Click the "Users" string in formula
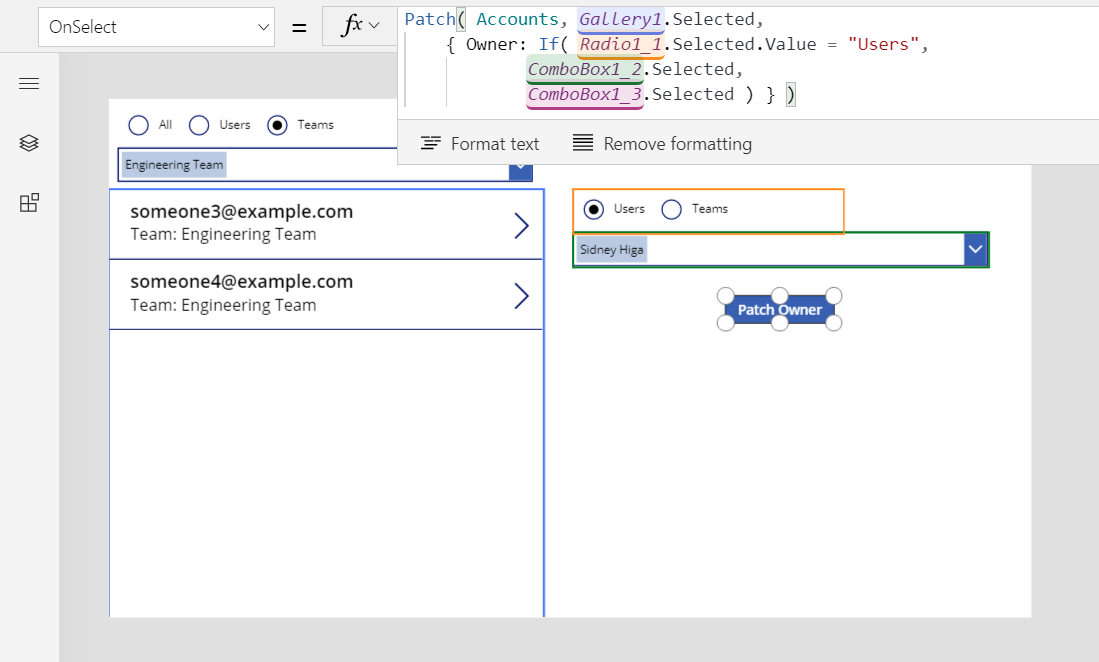Viewport: 1099px width, 662px height. (x=883, y=44)
